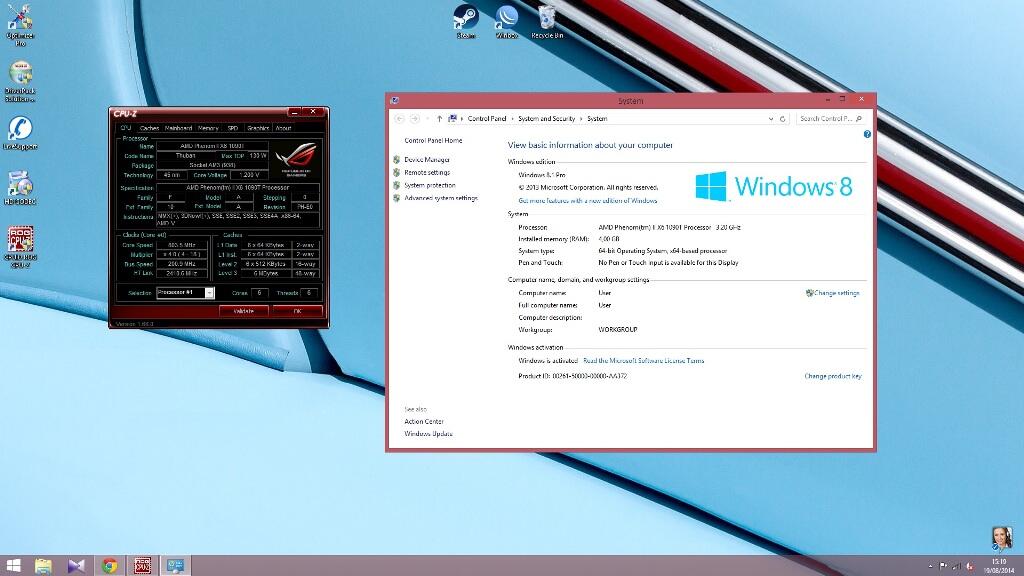Open Visual Studio from the taskbar
The height and width of the screenshot is (576, 1024).
click(76, 566)
